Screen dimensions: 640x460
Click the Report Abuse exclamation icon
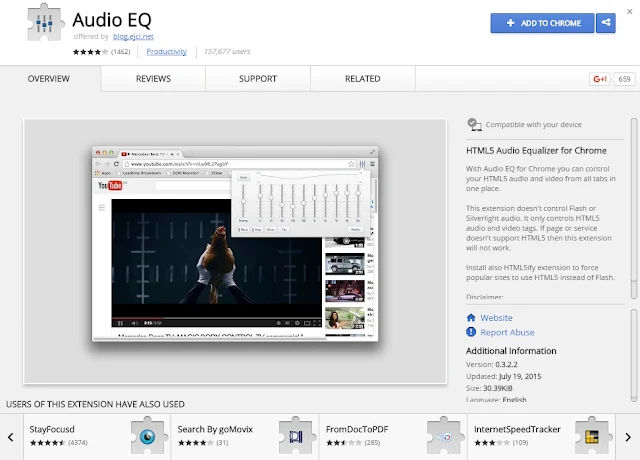(x=471, y=332)
